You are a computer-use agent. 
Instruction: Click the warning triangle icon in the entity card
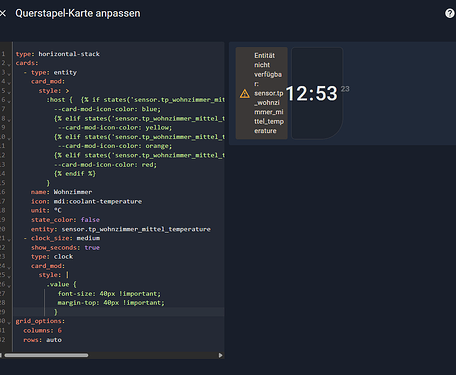point(245,94)
